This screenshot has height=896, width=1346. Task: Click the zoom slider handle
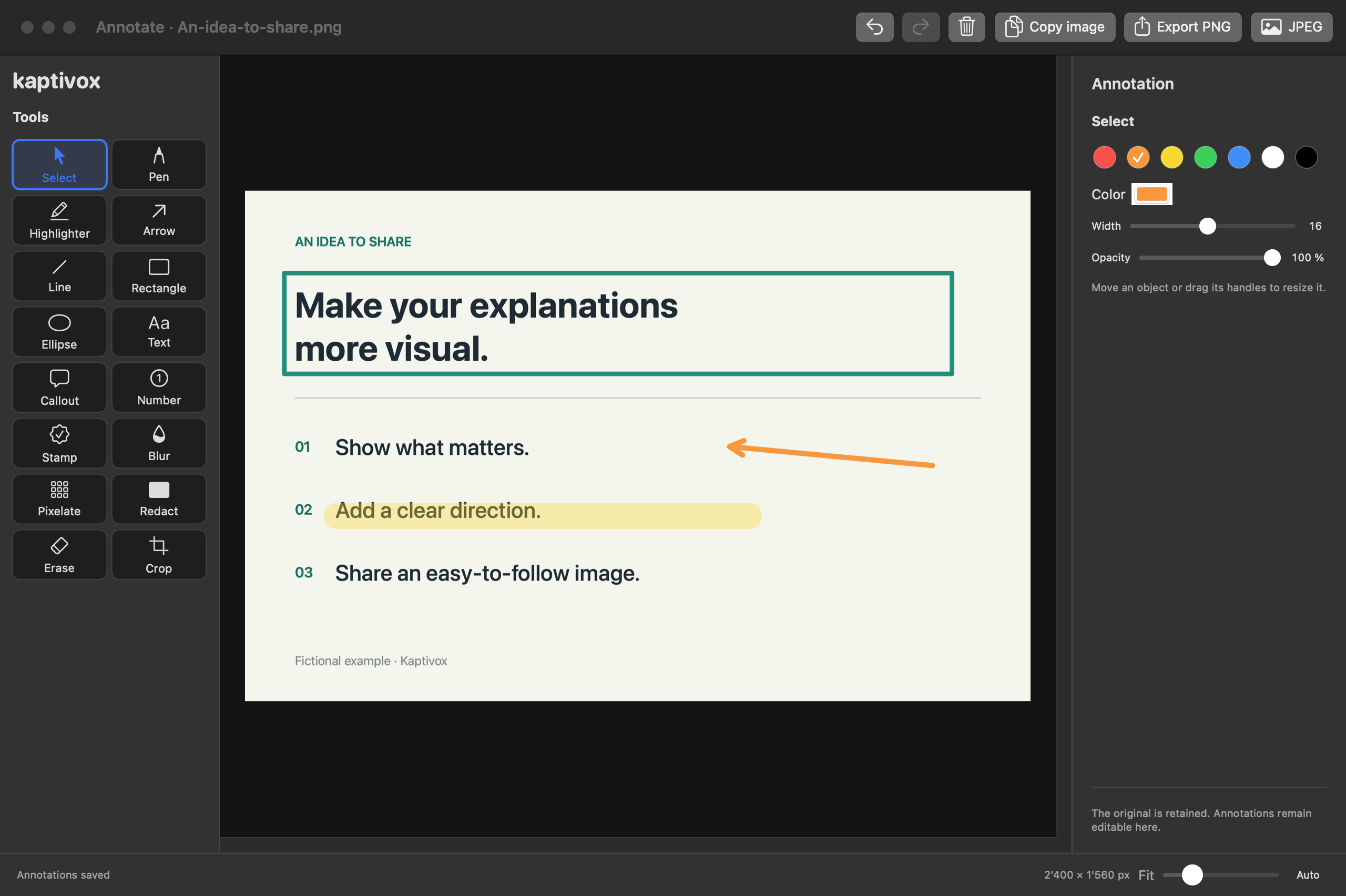1192,875
